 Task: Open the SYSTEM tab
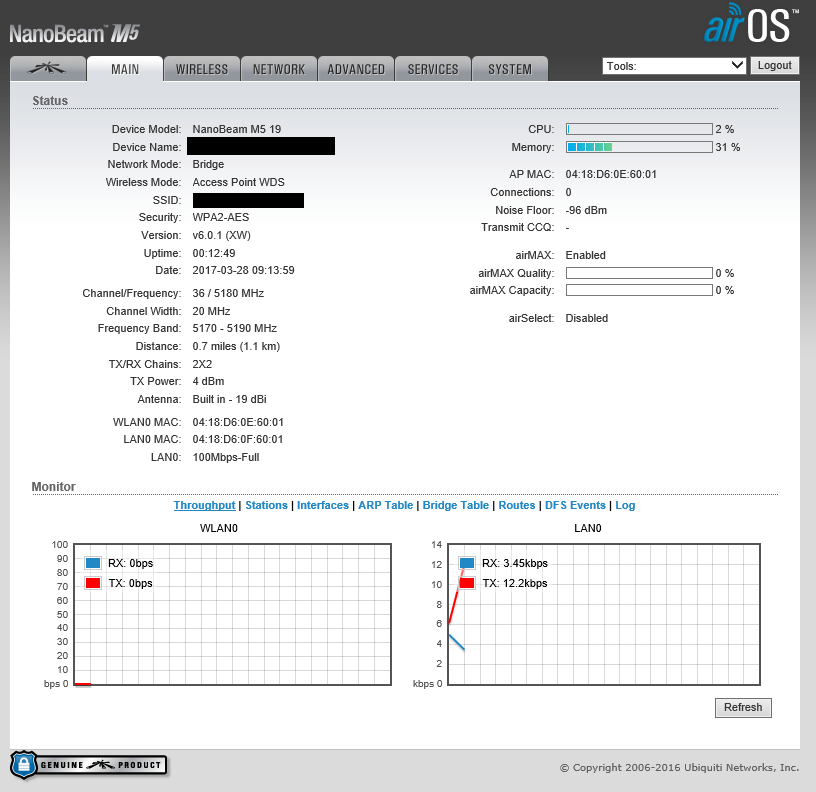click(x=510, y=69)
